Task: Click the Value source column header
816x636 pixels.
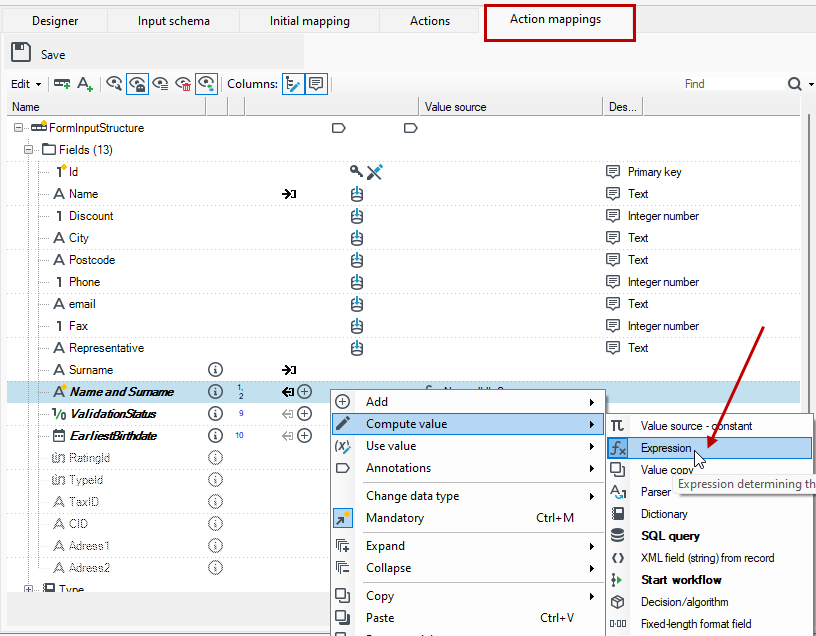Action: click(511, 107)
